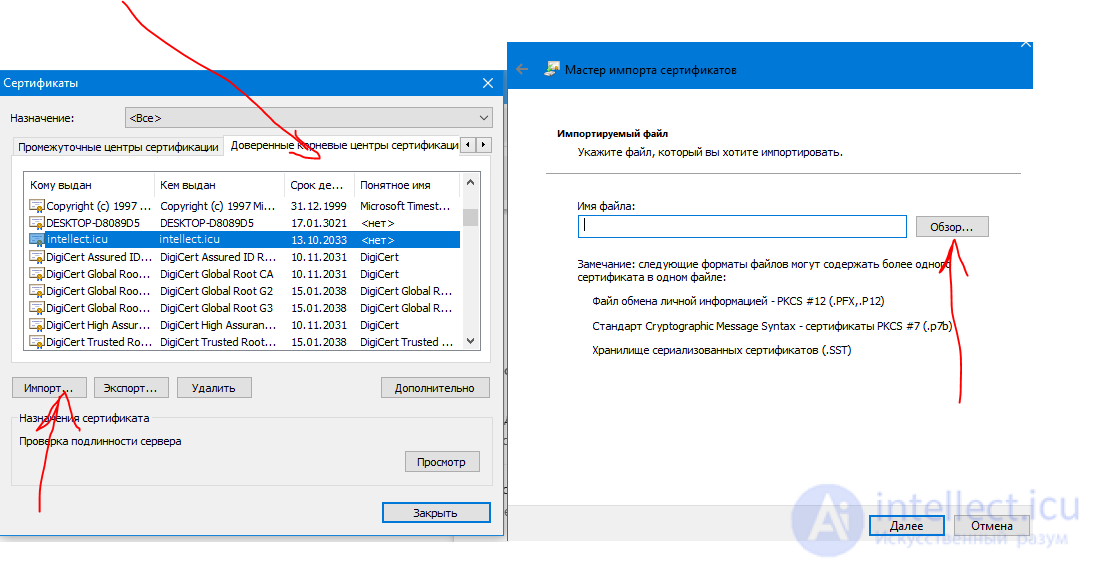
Task: Click the Просмотр button
Action: (x=442, y=462)
